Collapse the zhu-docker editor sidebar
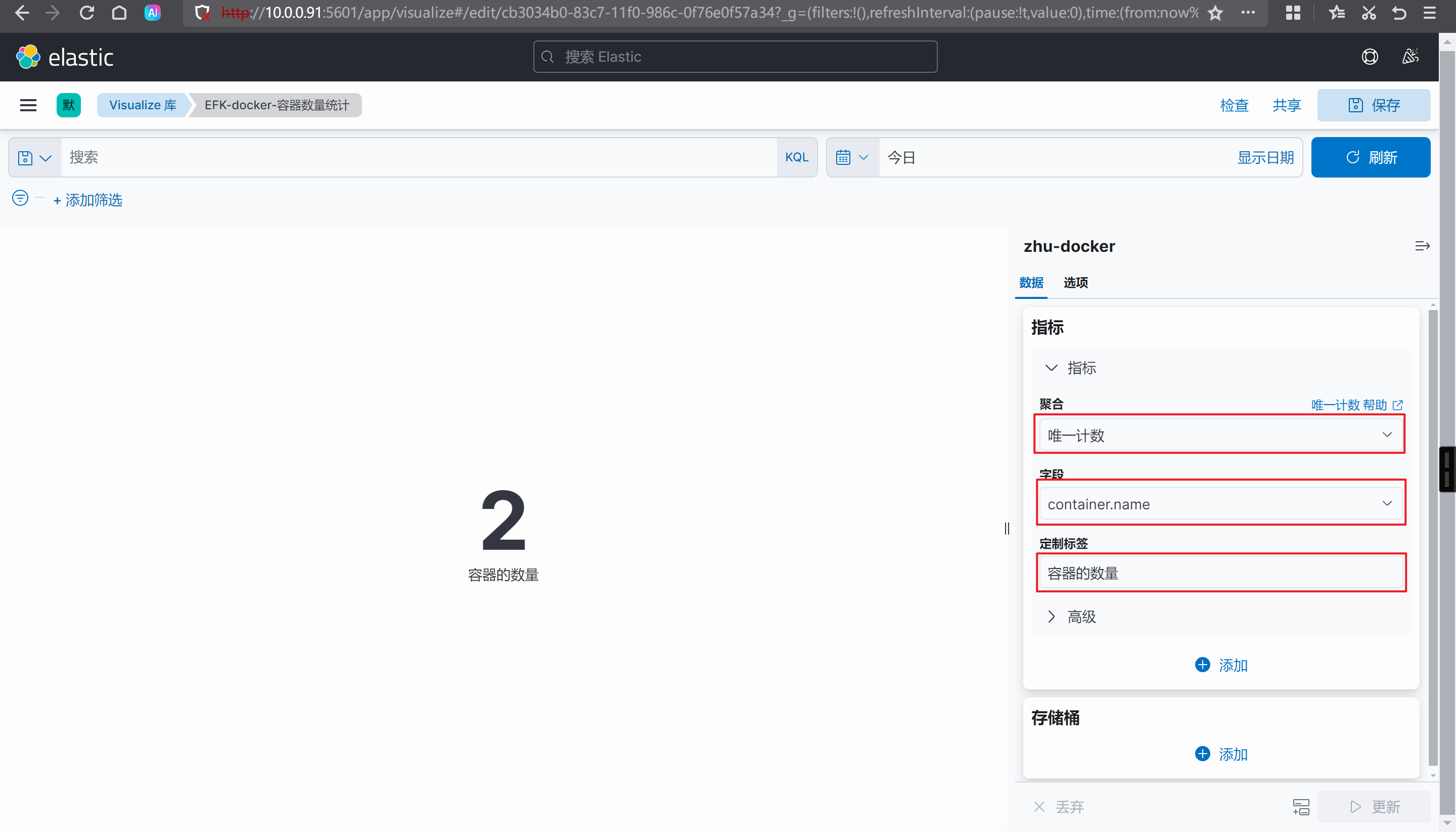This screenshot has width=1456, height=832. click(1422, 246)
